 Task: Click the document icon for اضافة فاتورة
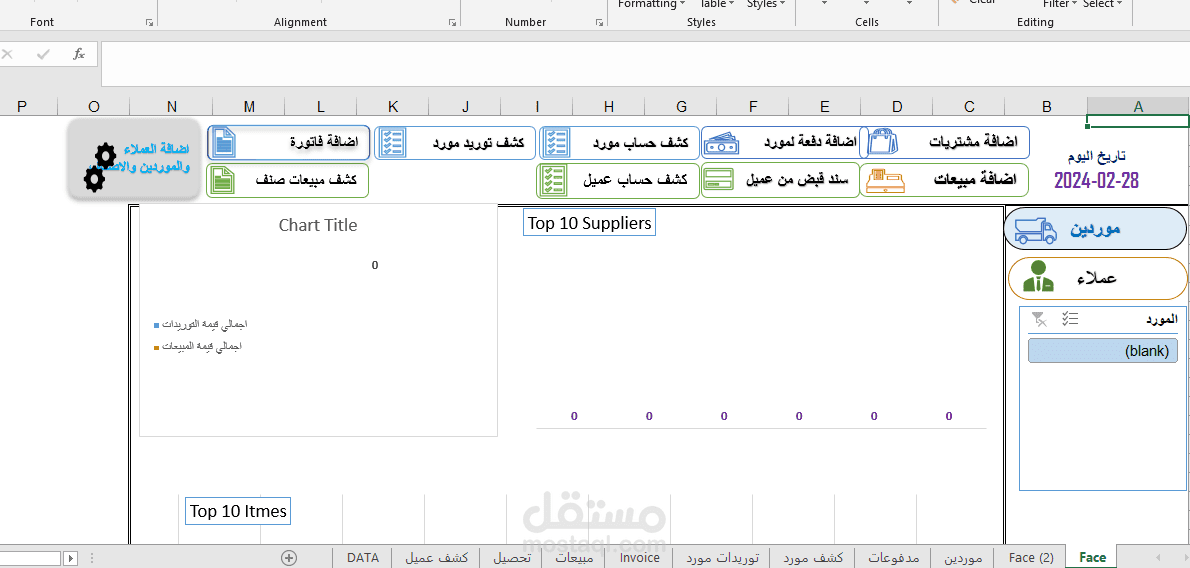click(222, 143)
